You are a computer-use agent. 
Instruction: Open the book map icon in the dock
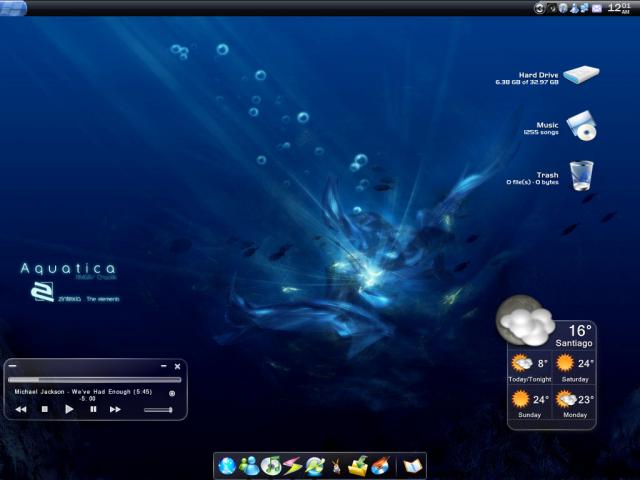pos(412,466)
